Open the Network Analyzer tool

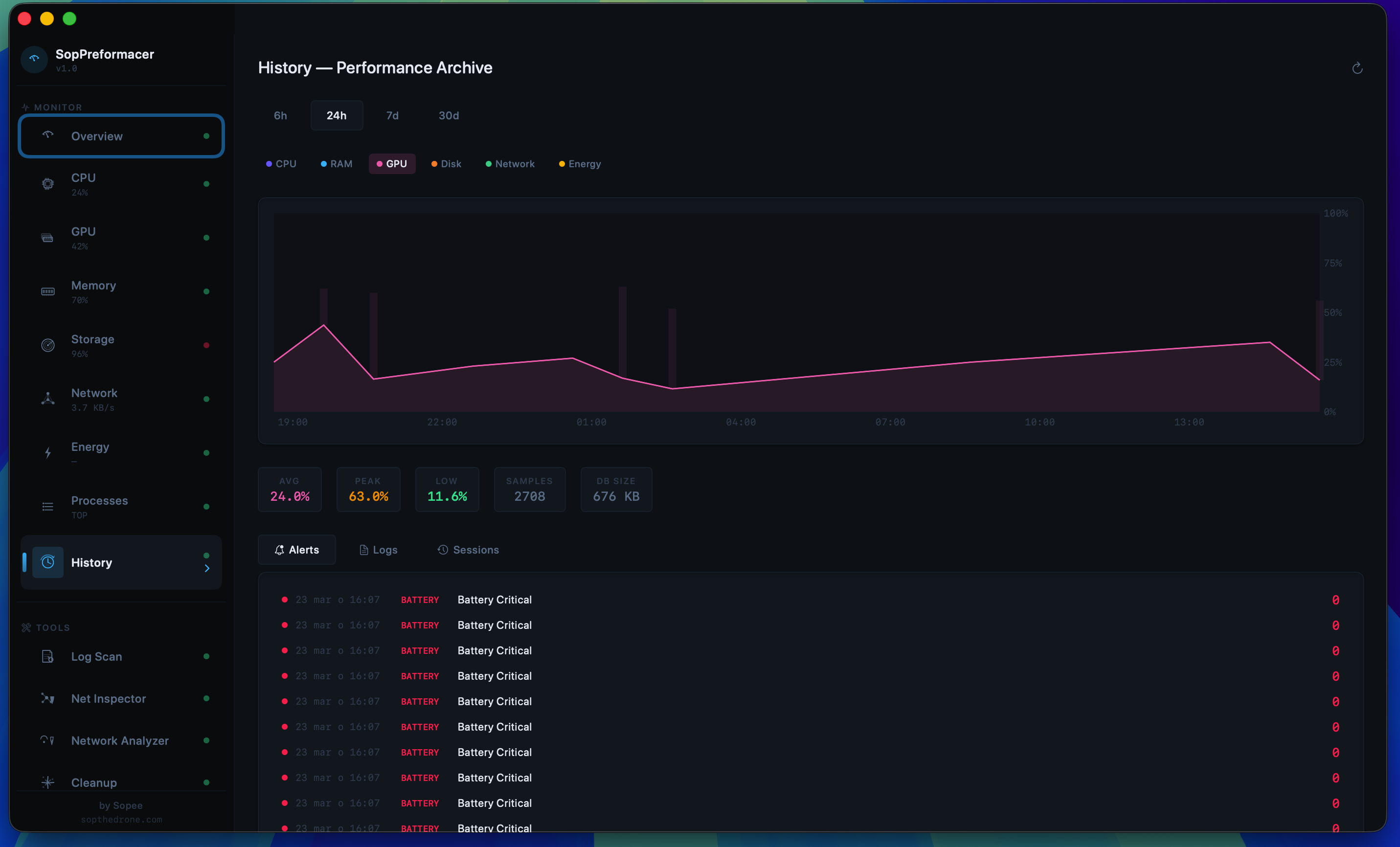coord(119,741)
